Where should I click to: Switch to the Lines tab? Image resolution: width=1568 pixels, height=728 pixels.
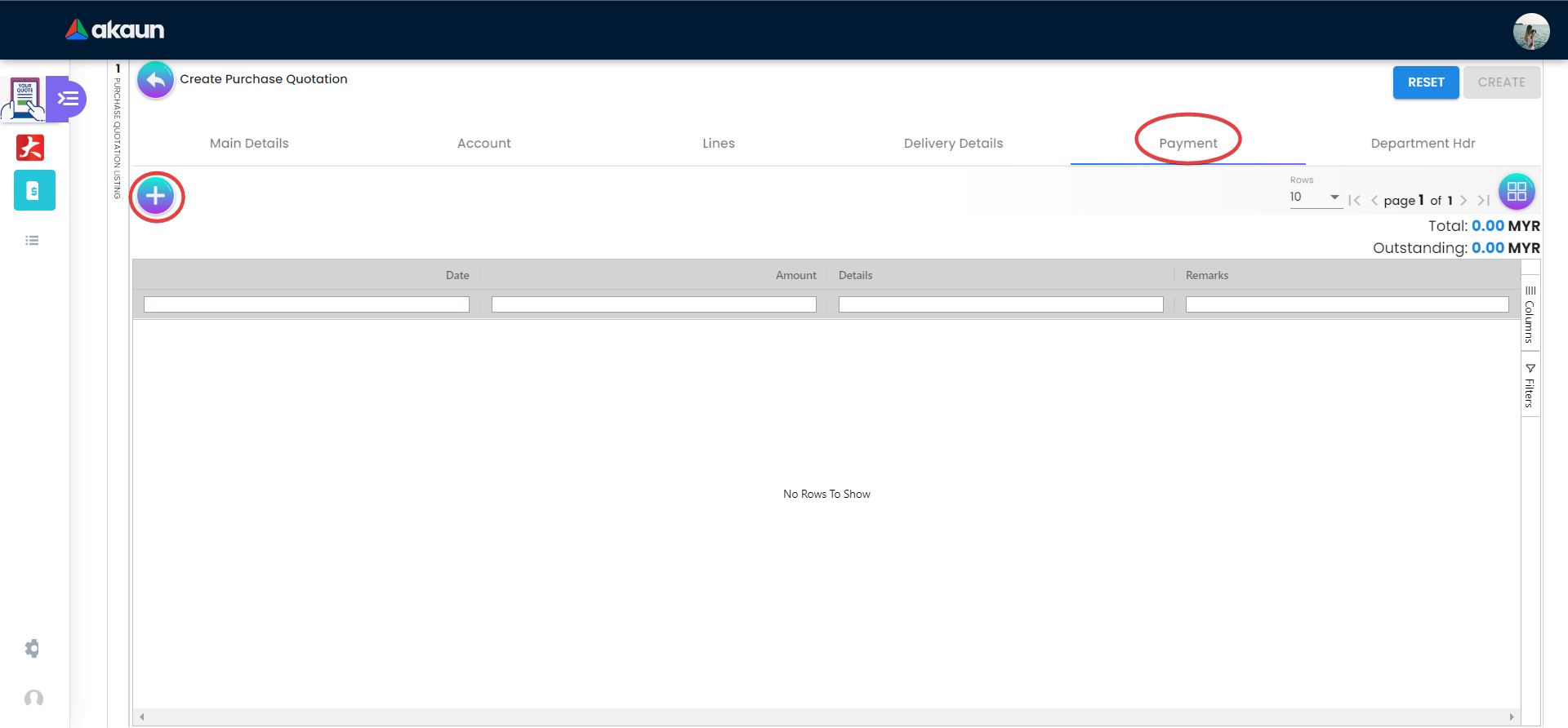pyautogui.click(x=719, y=144)
